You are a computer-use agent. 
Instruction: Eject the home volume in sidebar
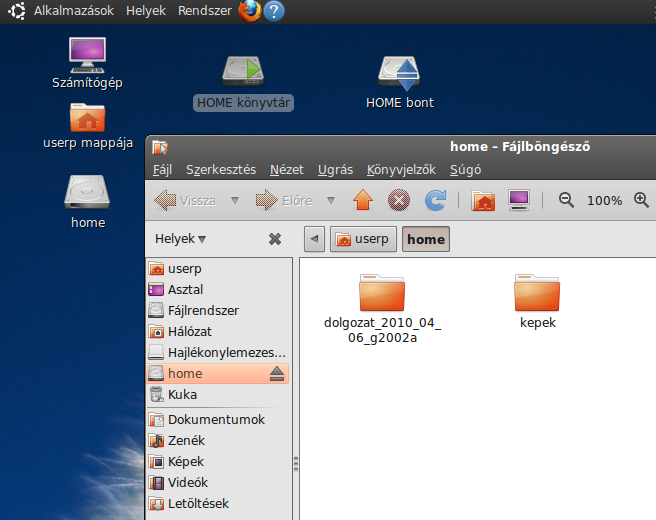[277, 373]
